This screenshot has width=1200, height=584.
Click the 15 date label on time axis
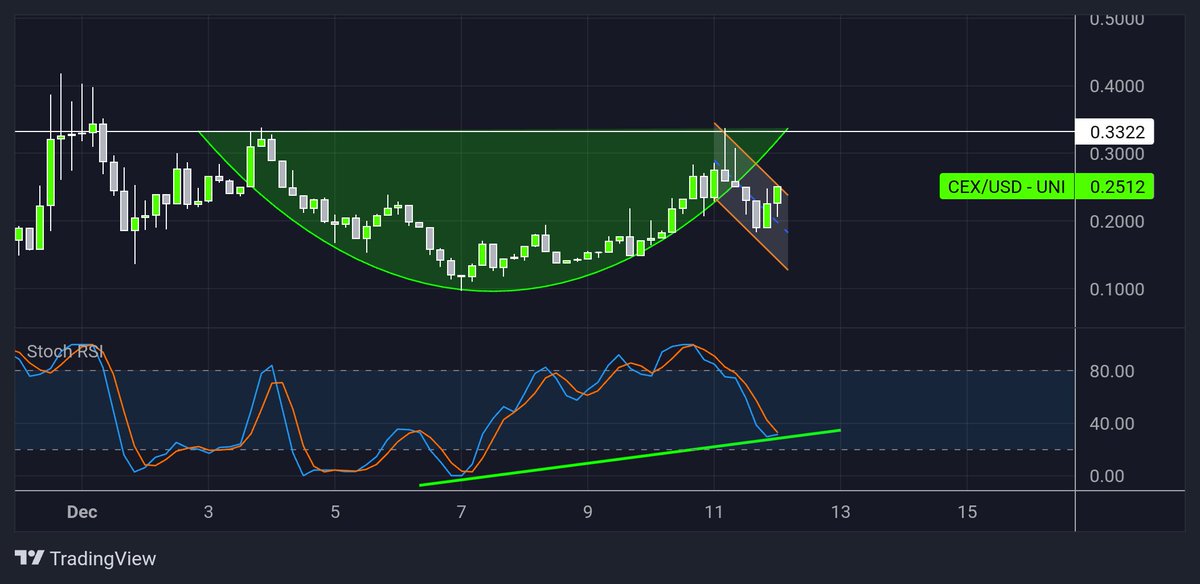[x=967, y=512]
